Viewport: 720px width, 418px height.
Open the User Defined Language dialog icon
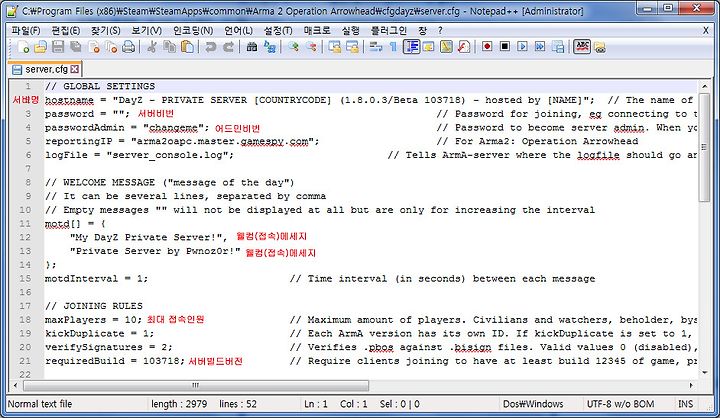428,47
